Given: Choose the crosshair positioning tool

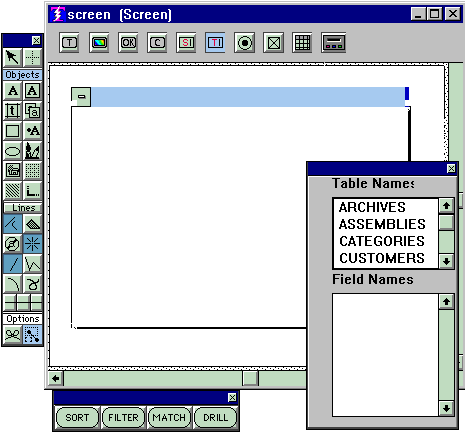Looking at the screenshot, I should tap(32, 57).
